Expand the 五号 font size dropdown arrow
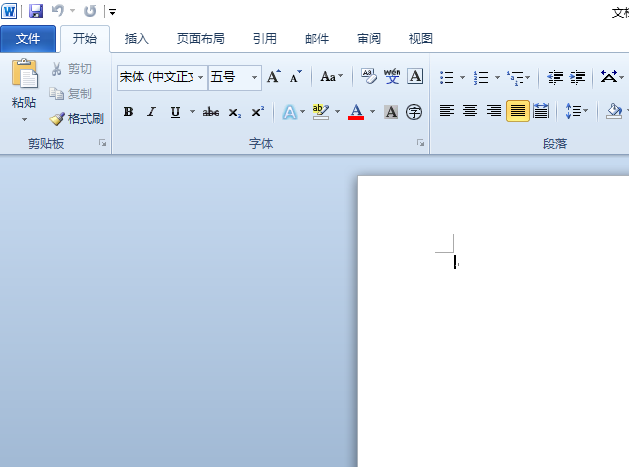Image resolution: width=629 pixels, height=467 pixels. pos(254,77)
